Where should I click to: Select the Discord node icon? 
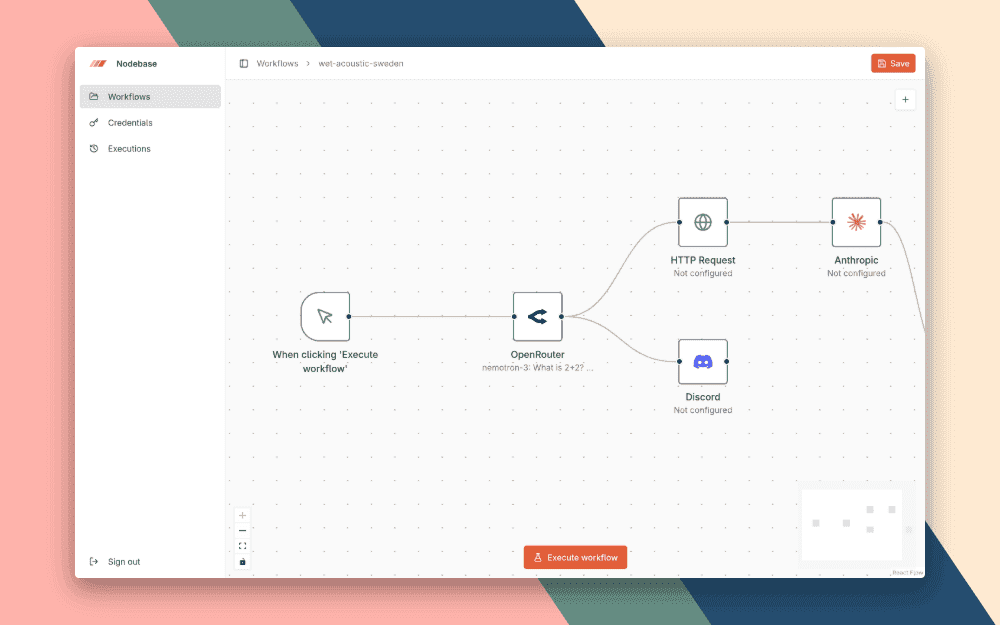coord(703,362)
